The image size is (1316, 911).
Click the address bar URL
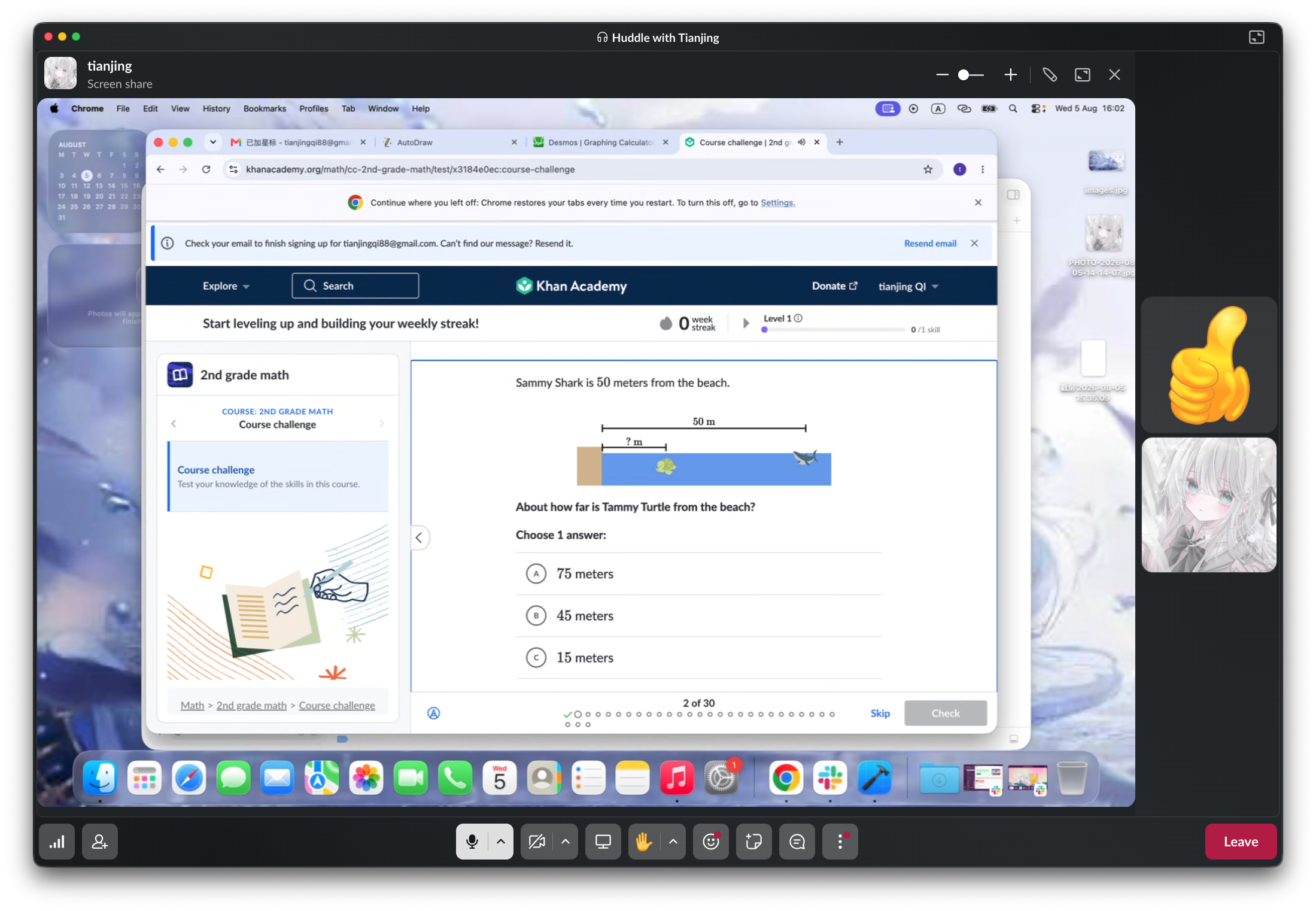410,169
